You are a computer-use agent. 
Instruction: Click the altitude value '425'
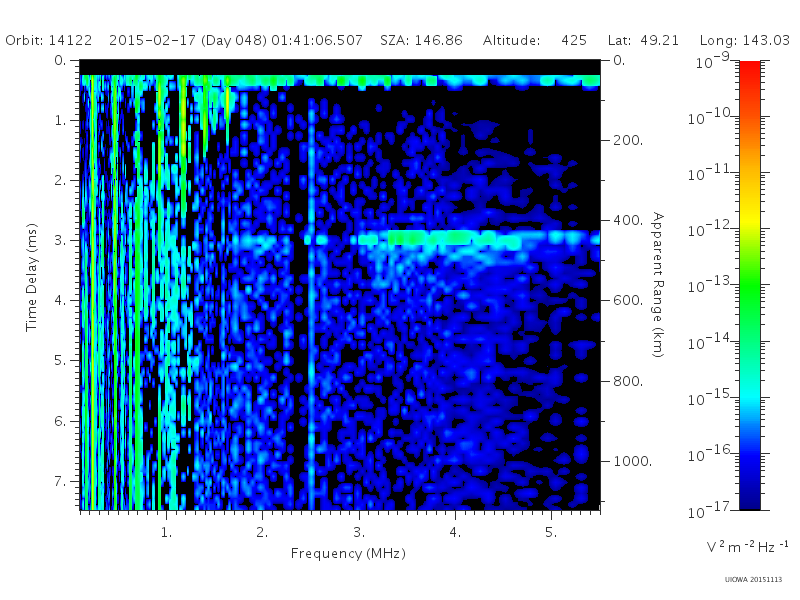click(574, 40)
